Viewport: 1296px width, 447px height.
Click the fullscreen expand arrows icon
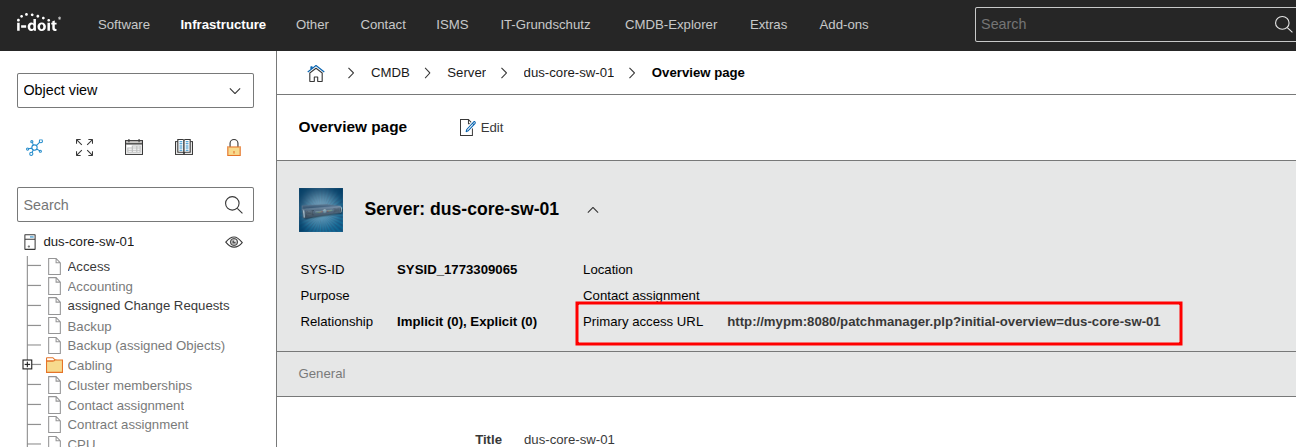[85, 148]
